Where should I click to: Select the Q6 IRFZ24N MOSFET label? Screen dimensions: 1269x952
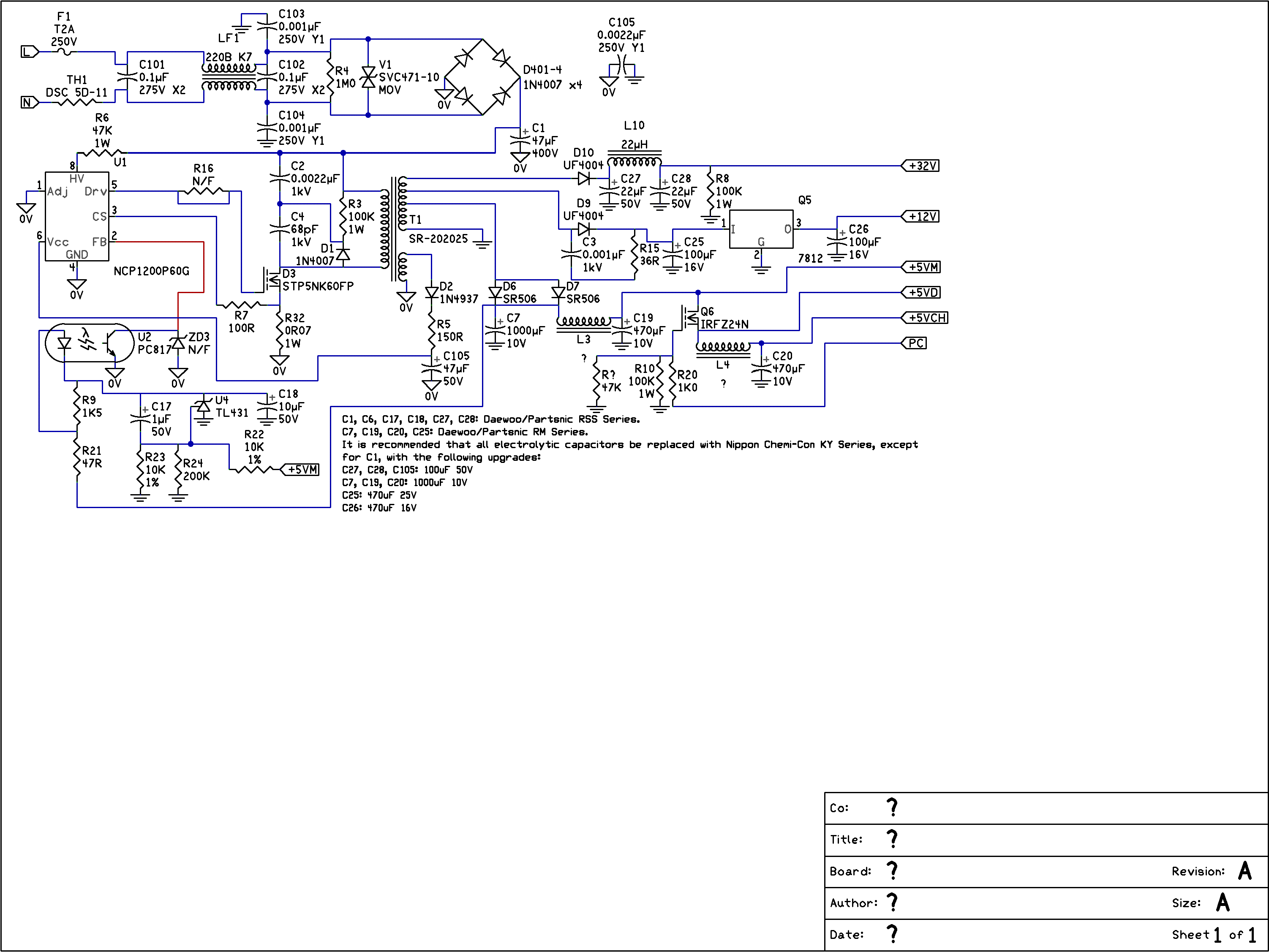point(724,318)
